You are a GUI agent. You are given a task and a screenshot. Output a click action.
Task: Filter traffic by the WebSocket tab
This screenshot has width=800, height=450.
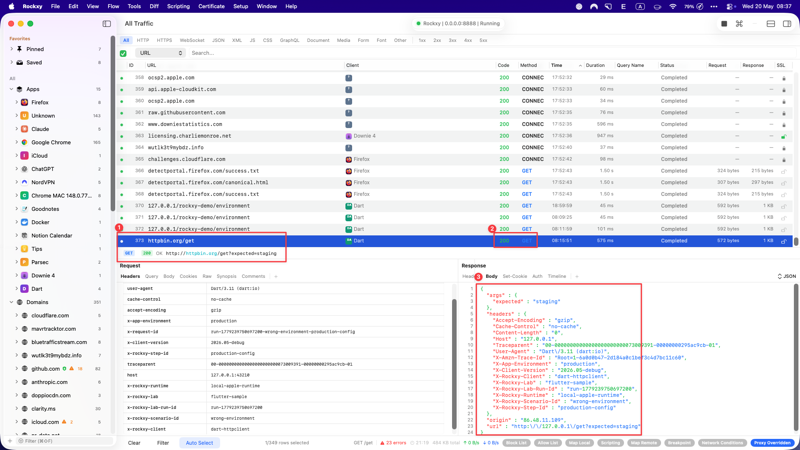pos(192,40)
